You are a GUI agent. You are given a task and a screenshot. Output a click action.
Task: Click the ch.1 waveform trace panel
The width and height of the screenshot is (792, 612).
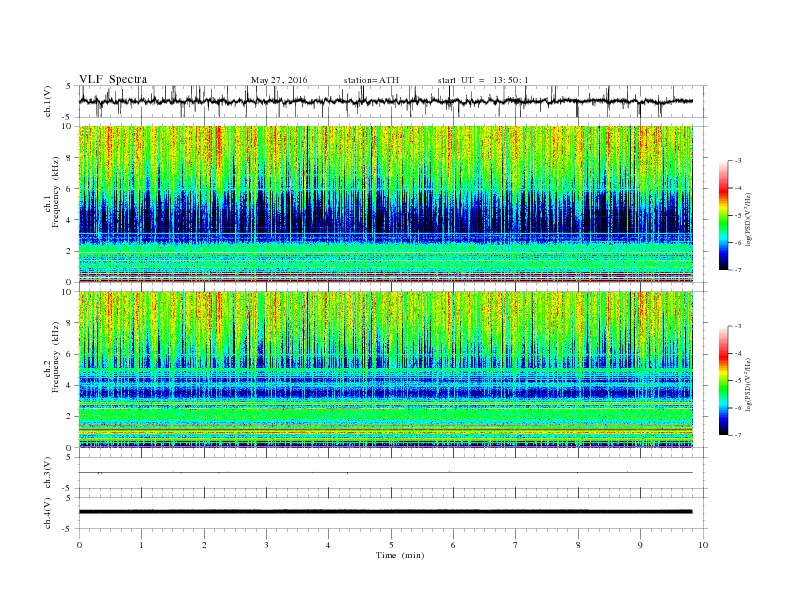pyautogui.click(x=393, y=101)
